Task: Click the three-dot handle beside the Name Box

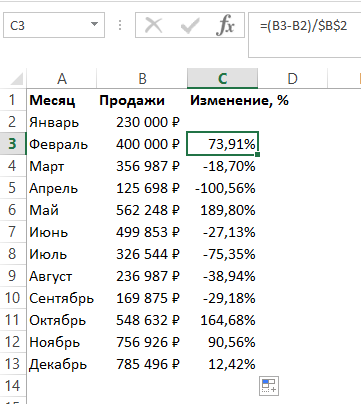Action: (x=120, y=25)
